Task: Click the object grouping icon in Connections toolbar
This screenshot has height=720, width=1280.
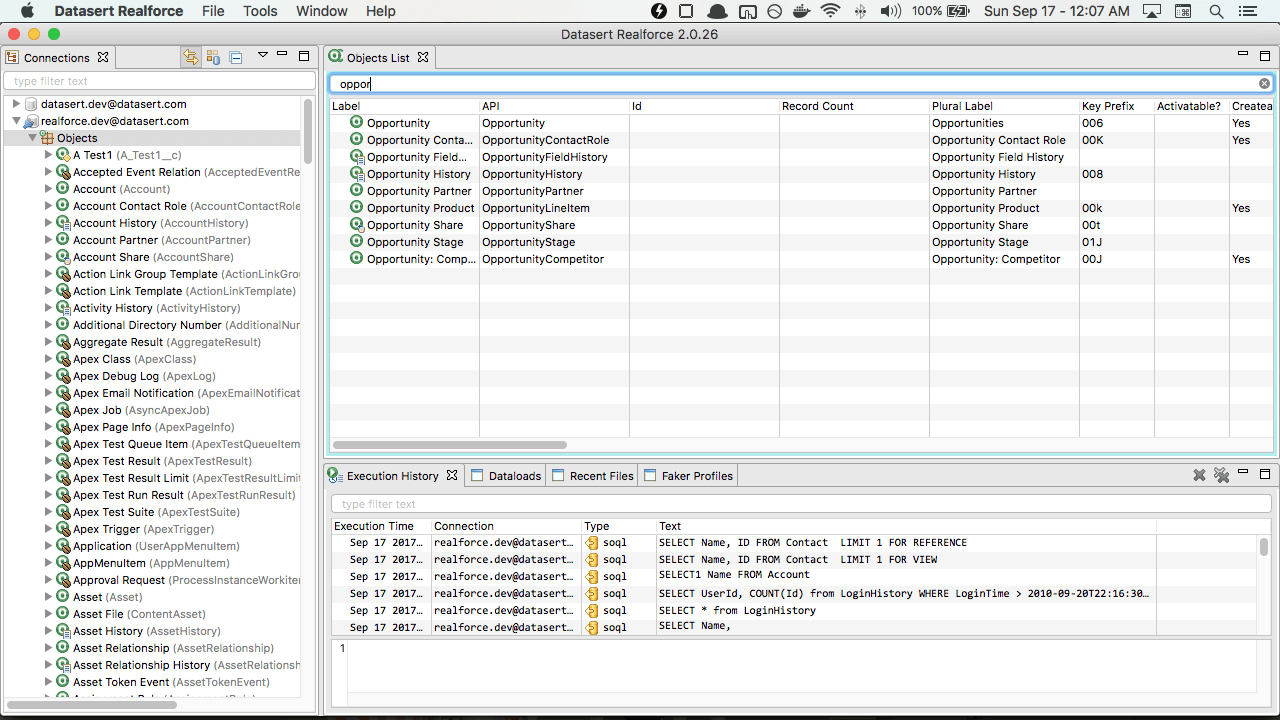Action: coord(213,57)
